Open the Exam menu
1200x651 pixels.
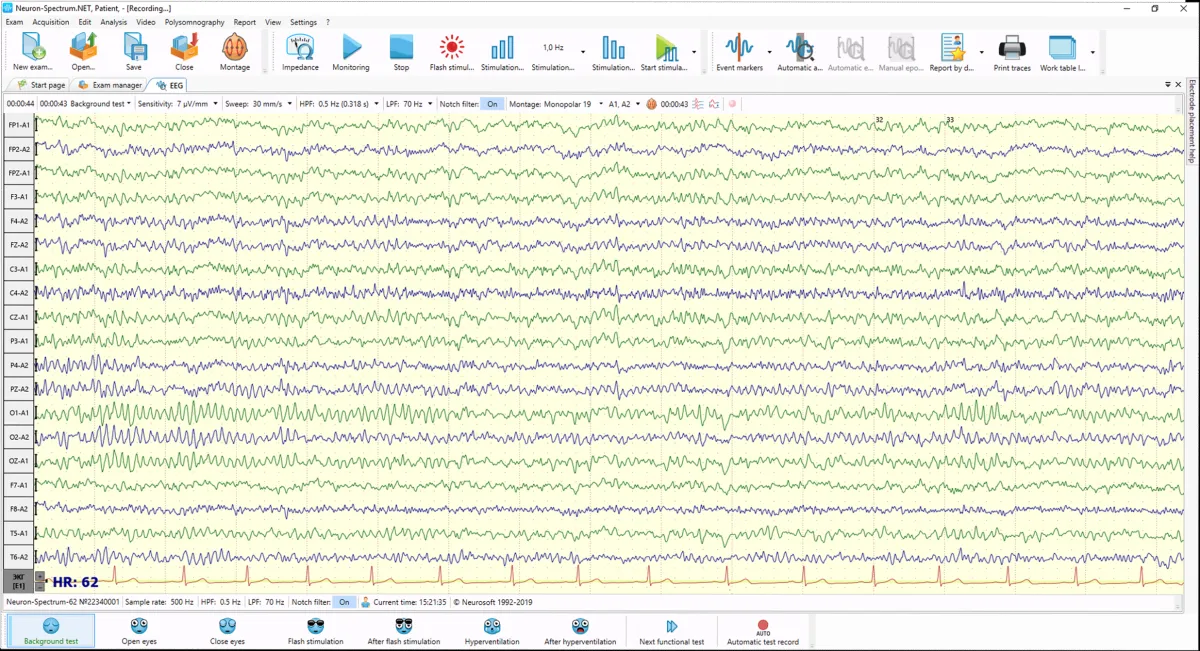14,22
